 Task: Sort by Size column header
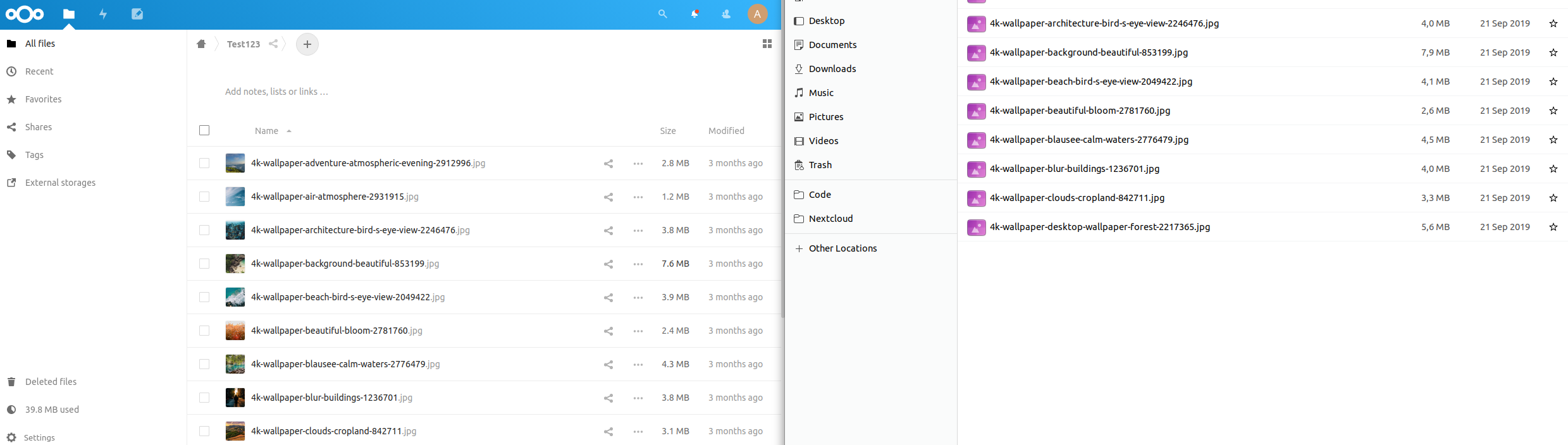pos(668,131)
